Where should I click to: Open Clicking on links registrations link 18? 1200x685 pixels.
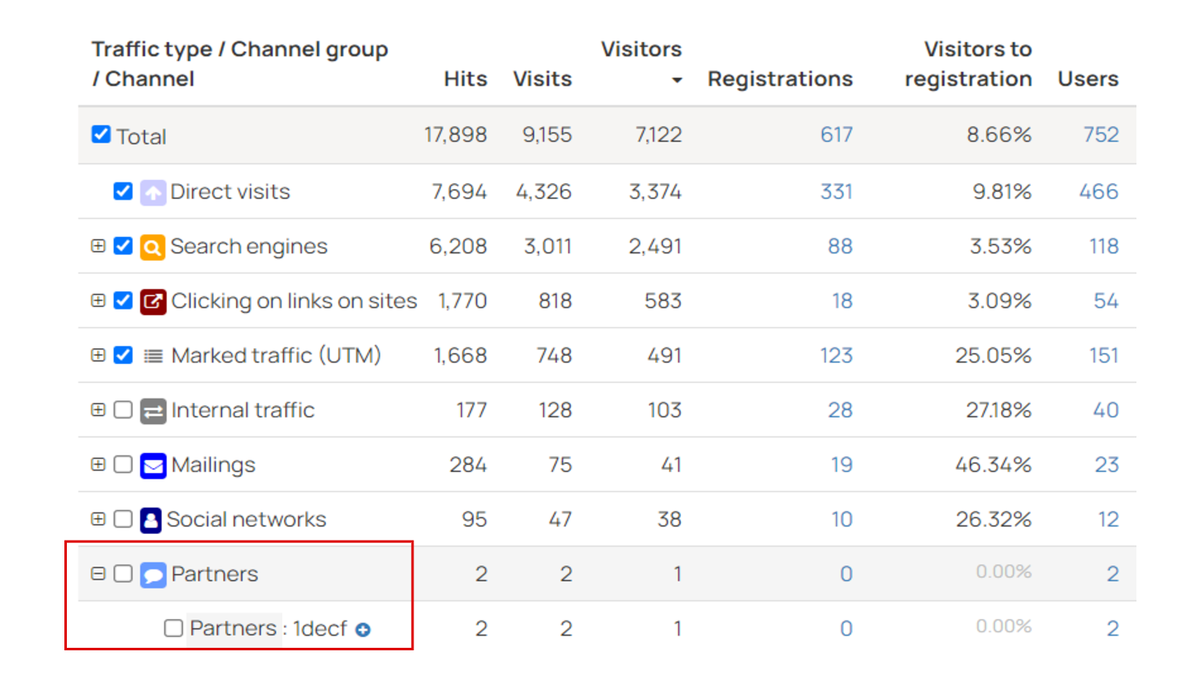pyautogui.click(x=842, y=301)
